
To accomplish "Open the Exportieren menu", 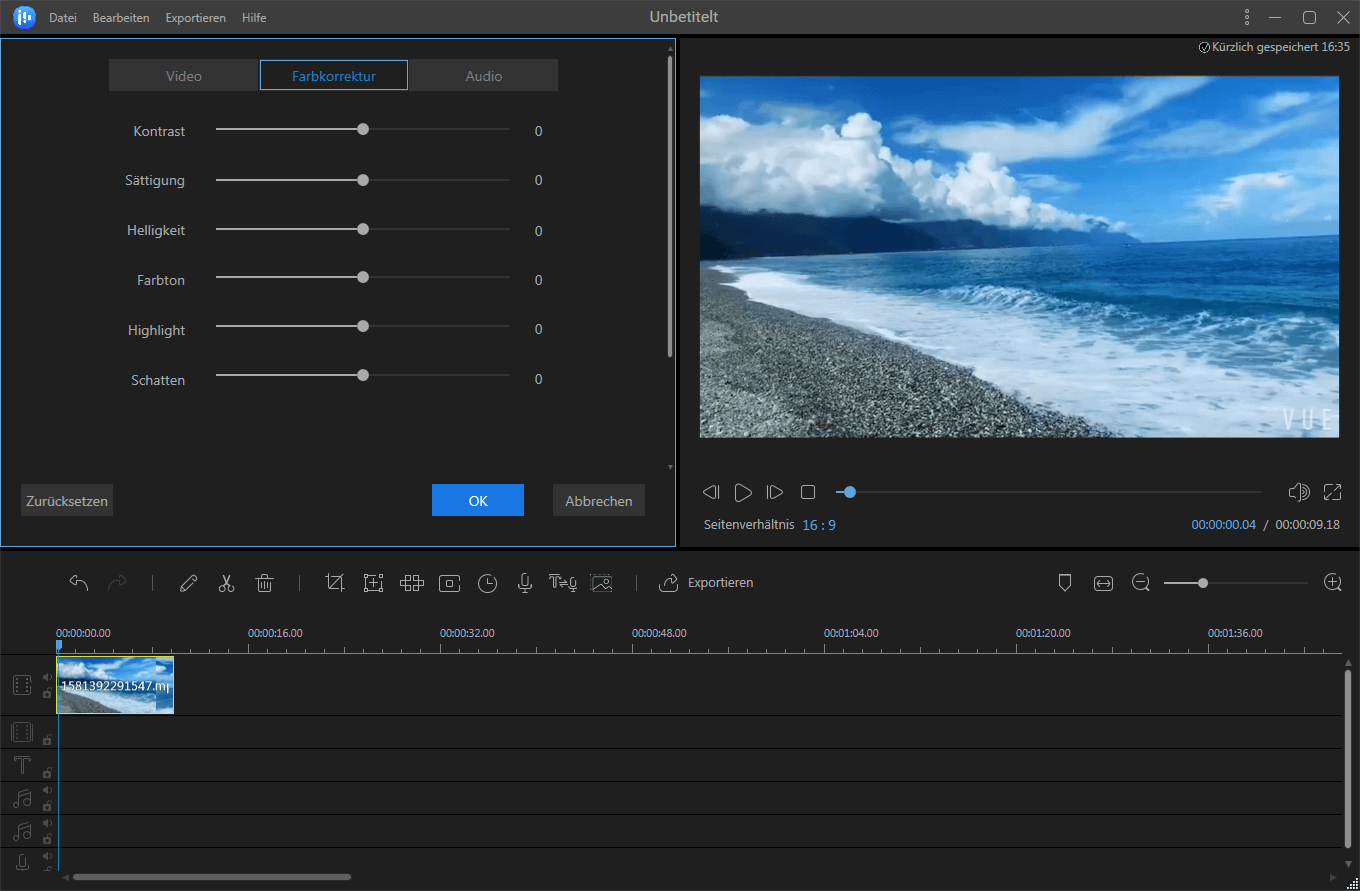I will point(195,18).
